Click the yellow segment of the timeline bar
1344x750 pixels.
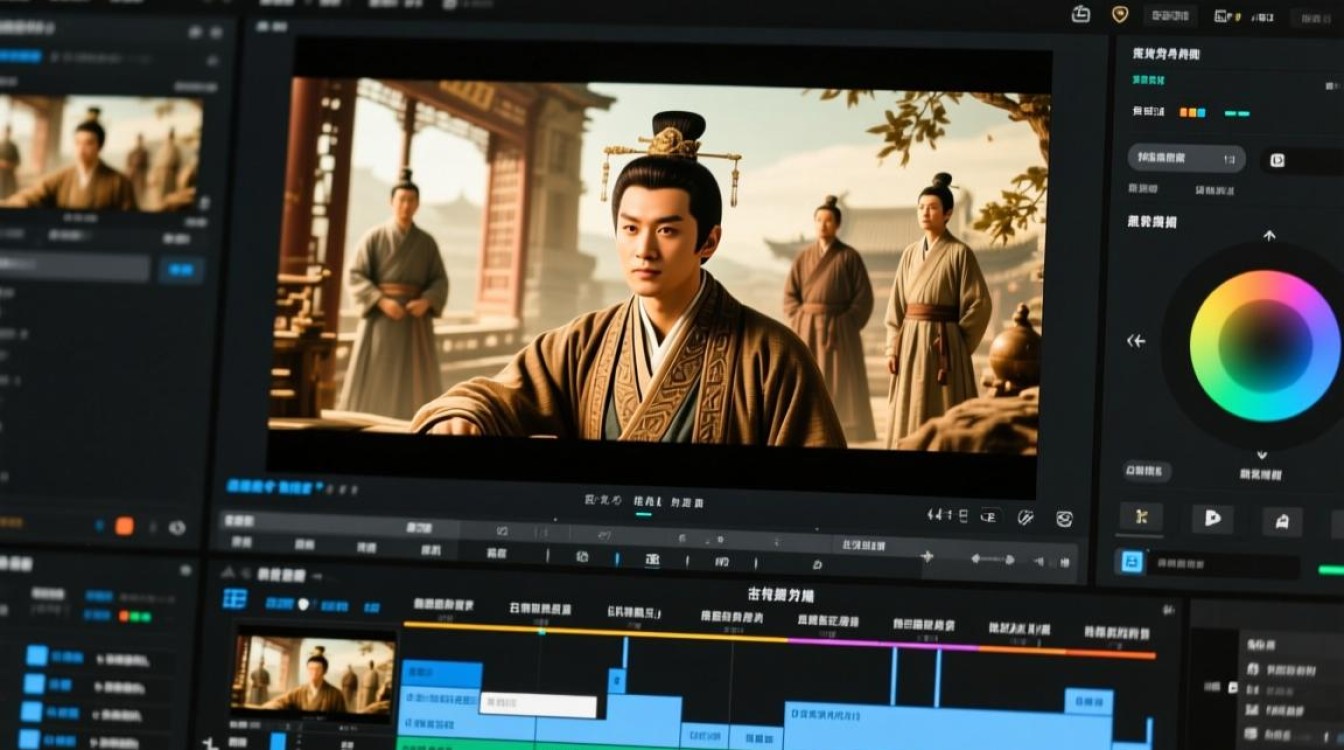coord(596,631)
